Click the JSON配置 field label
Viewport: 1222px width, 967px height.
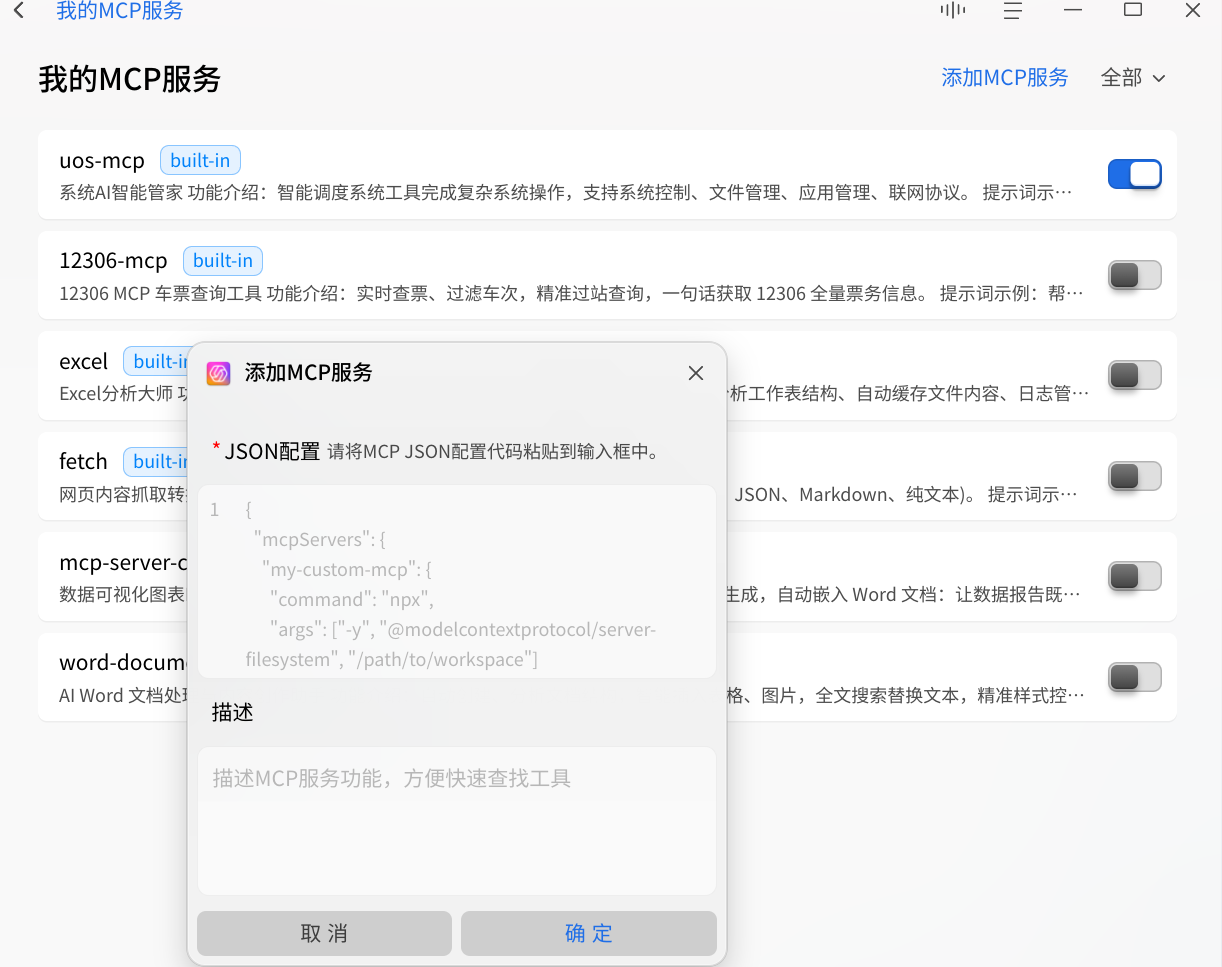pyautogui.click(x=272, y=451)
